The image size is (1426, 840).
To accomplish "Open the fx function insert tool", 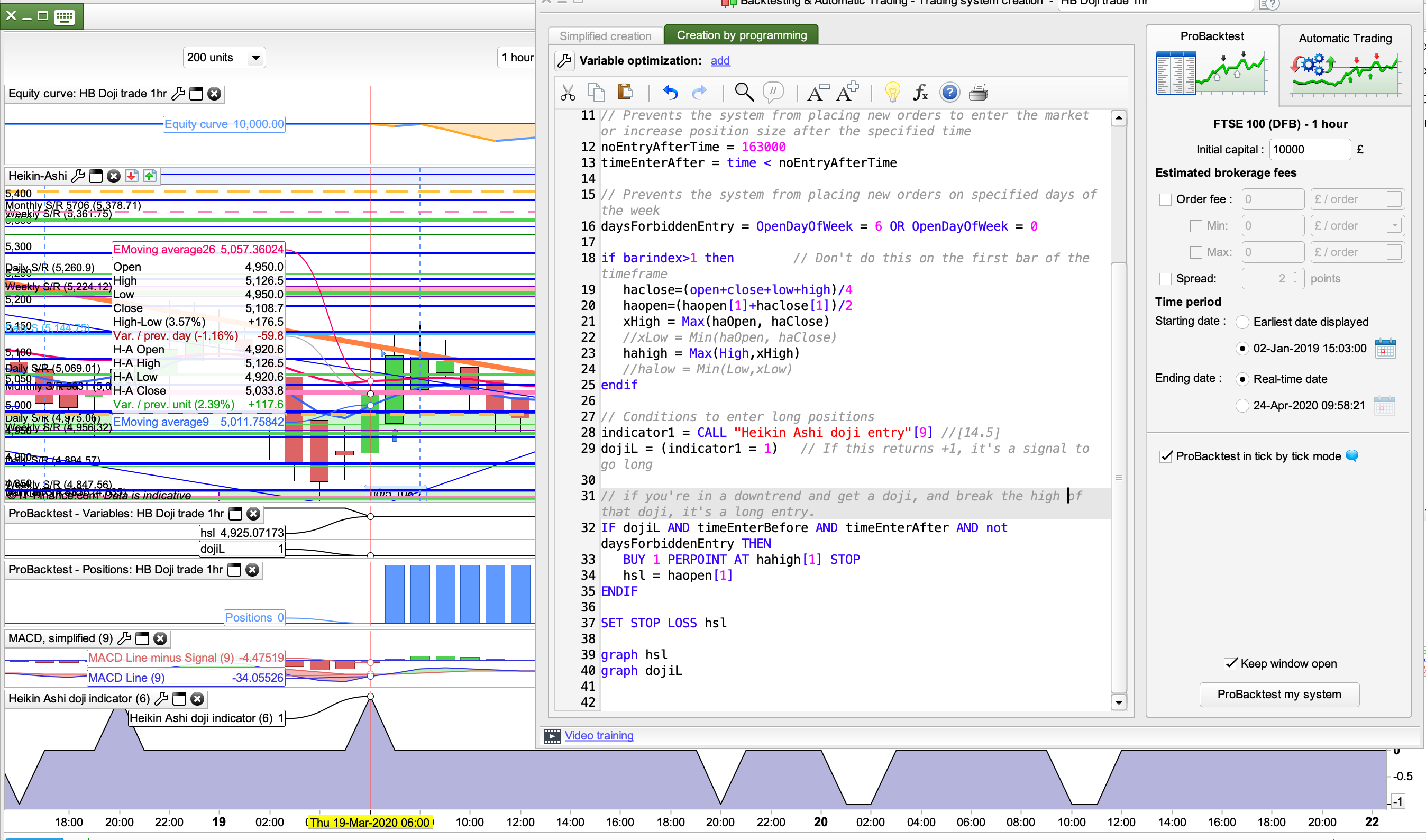I will tap(921, 92).
